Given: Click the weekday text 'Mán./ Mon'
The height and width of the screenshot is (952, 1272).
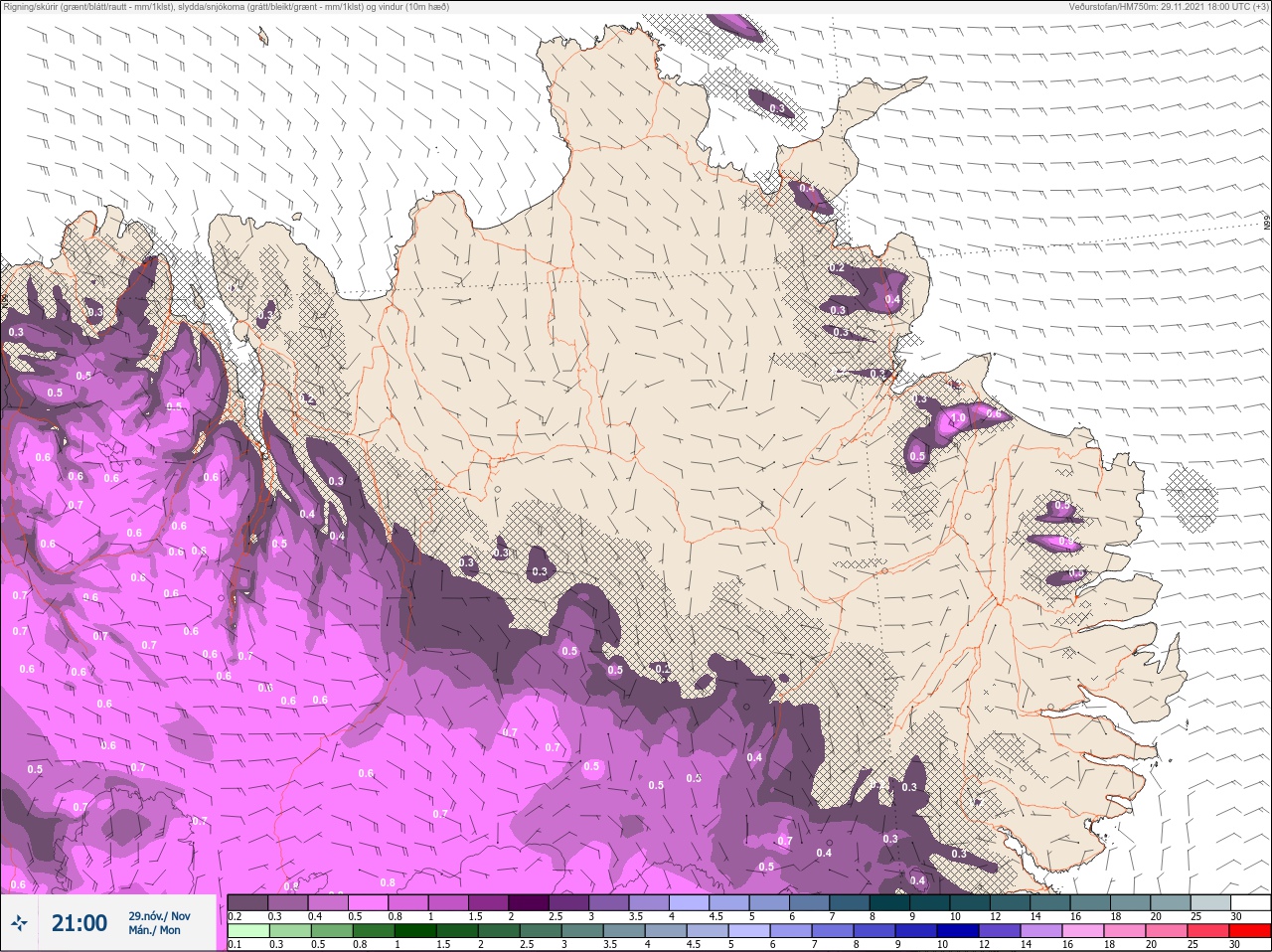Looking at the screenshot, I should (154, 930).
